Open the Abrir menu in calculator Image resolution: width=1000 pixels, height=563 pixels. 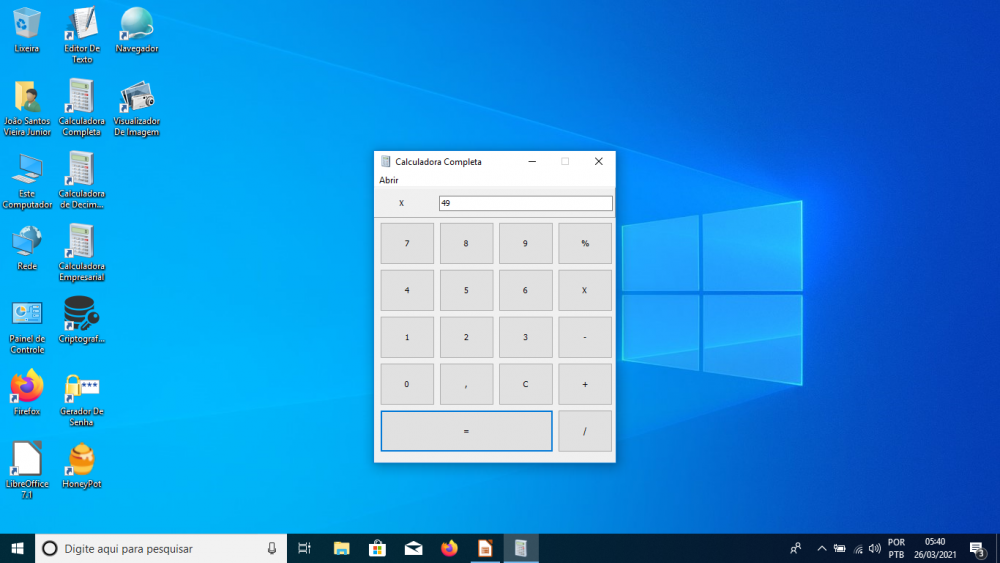(388, 180)
